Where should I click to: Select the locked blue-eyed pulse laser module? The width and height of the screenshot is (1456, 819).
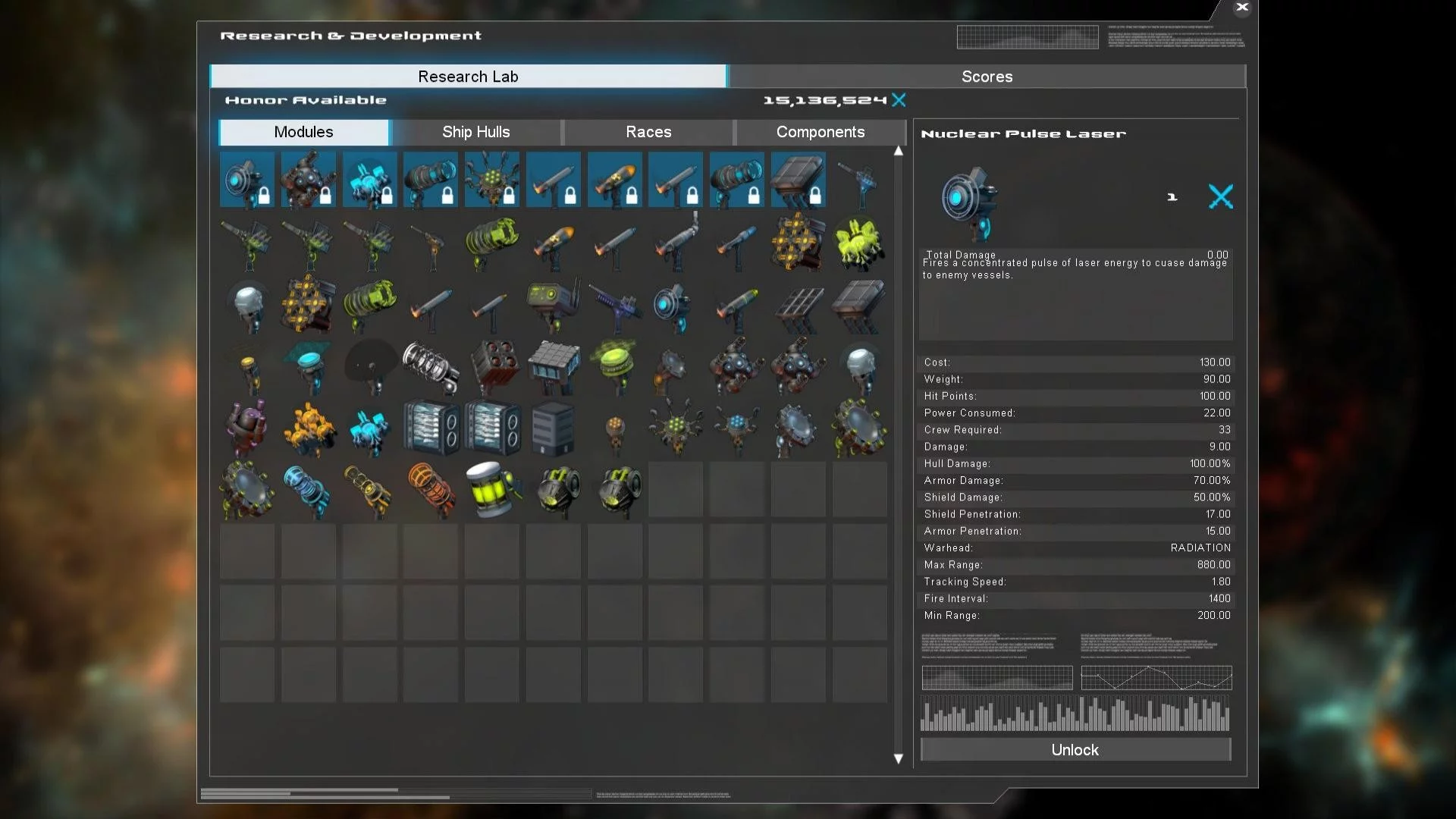pyautogui.click(x=246, y=180)
